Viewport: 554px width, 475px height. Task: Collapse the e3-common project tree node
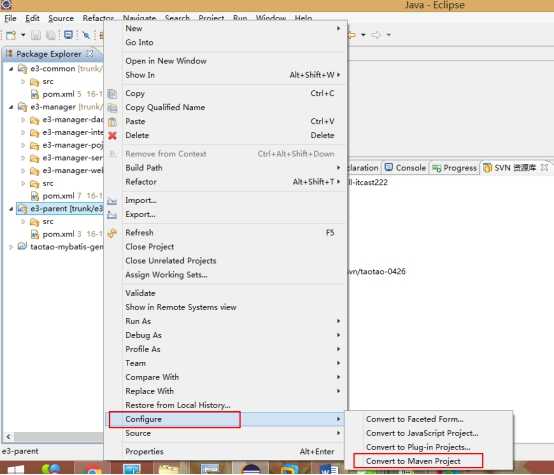tap(11, 69)
